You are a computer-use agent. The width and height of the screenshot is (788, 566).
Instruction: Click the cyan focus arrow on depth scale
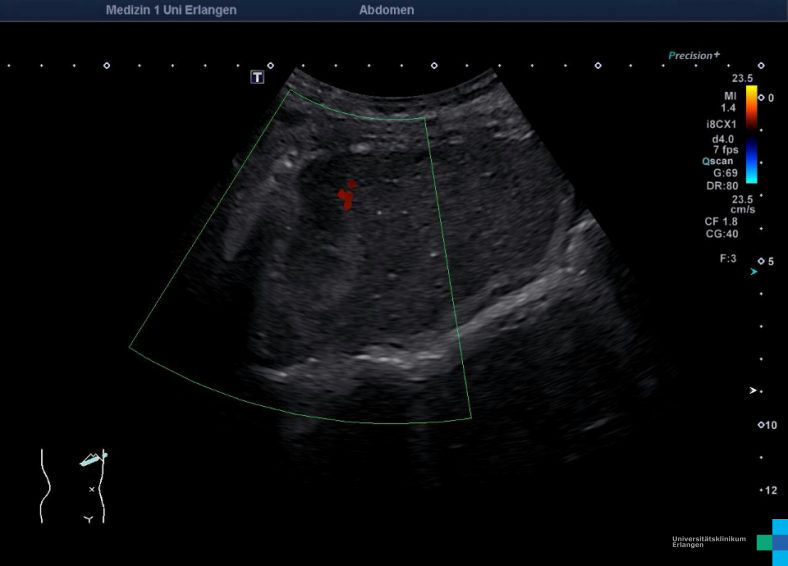[754, 271]
